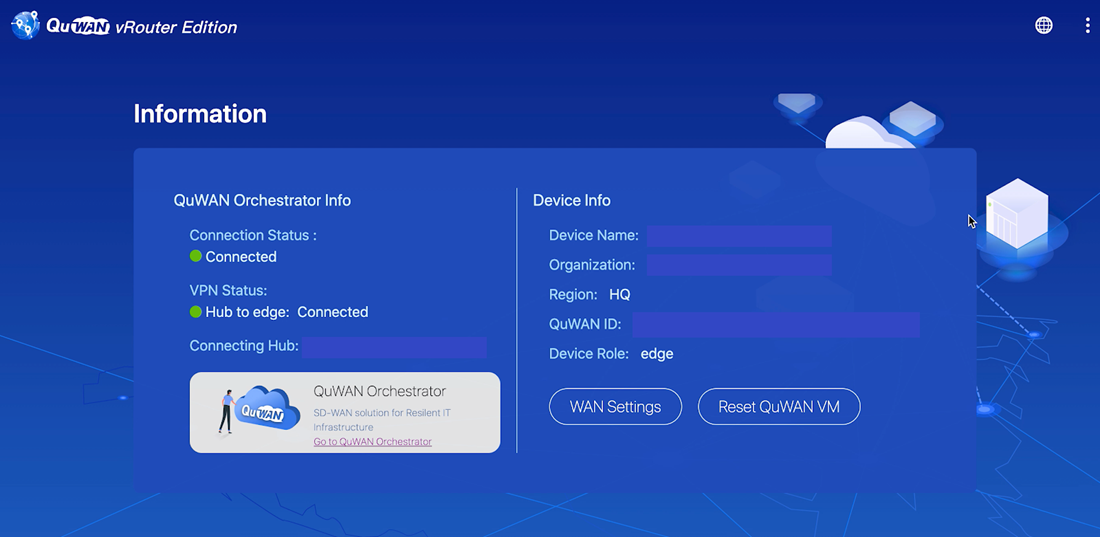Select the Device Name value field
The image size is (1100, 537).
739,236
